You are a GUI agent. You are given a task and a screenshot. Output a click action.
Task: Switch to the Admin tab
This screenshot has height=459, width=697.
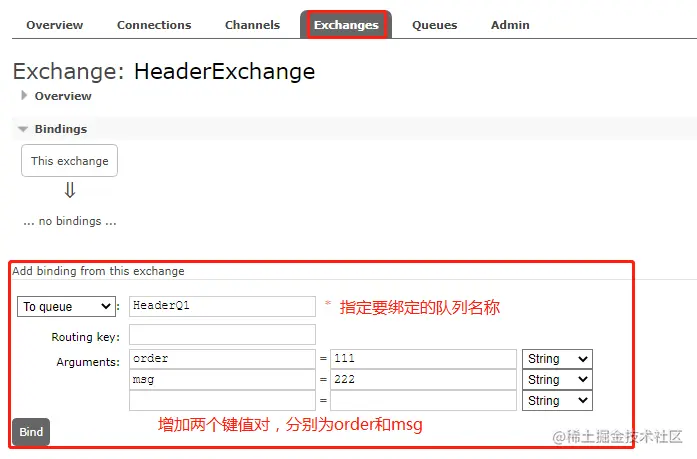[510, 25]
